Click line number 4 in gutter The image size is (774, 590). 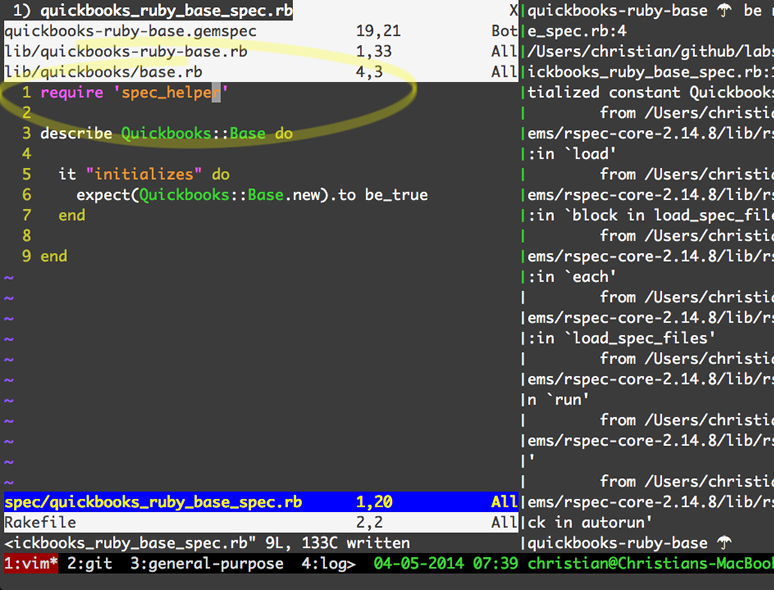tap(26, 154)
